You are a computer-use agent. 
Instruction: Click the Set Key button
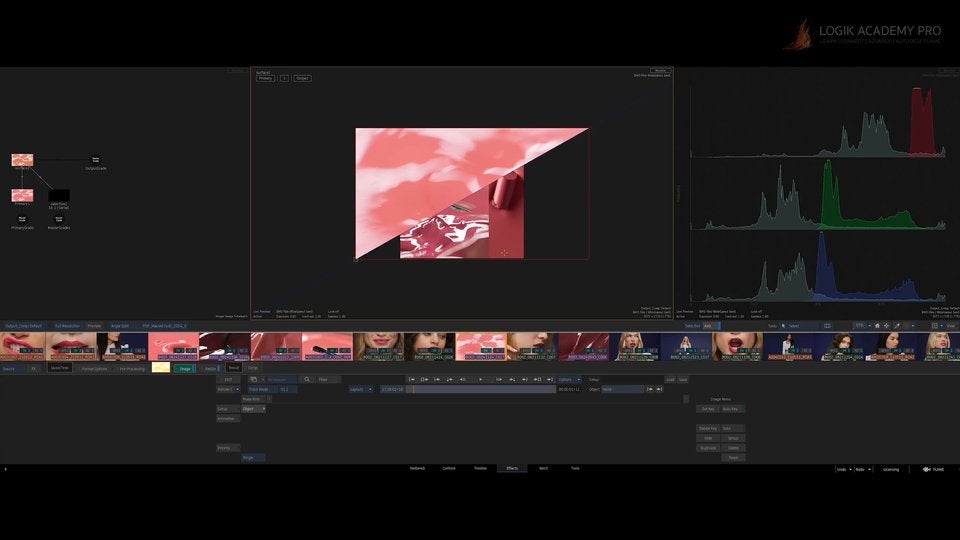click(x=708, y=409)
